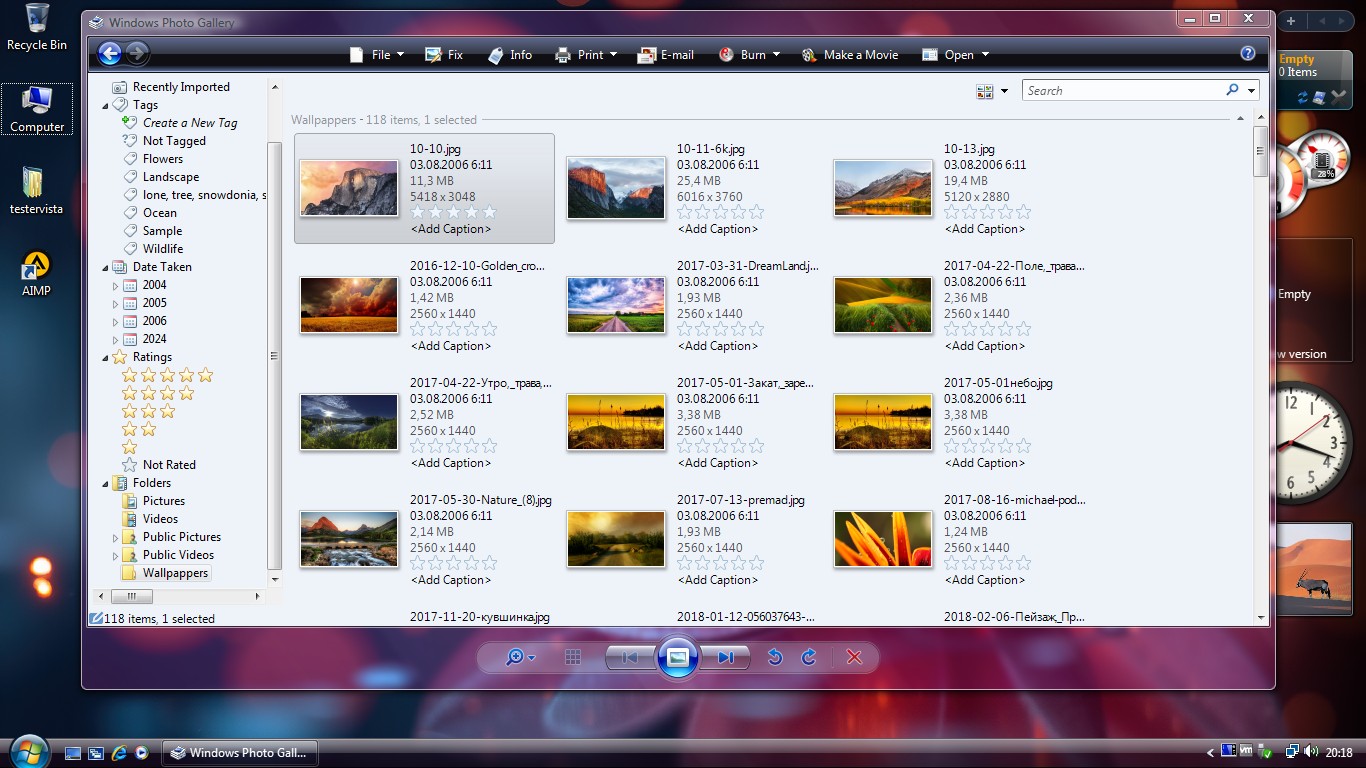Open the File menu
Screen dimensions: 1366x768
point(377,55)
